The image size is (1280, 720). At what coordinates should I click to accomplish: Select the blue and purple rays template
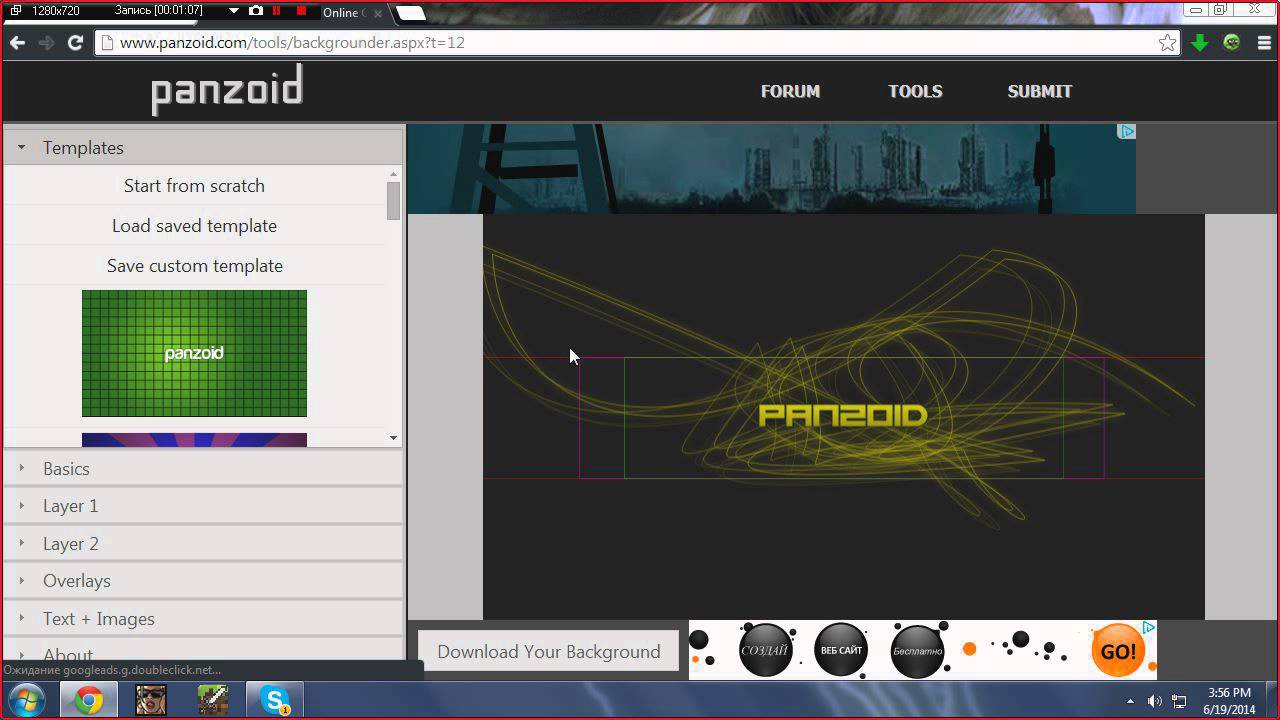pos(194,440)
